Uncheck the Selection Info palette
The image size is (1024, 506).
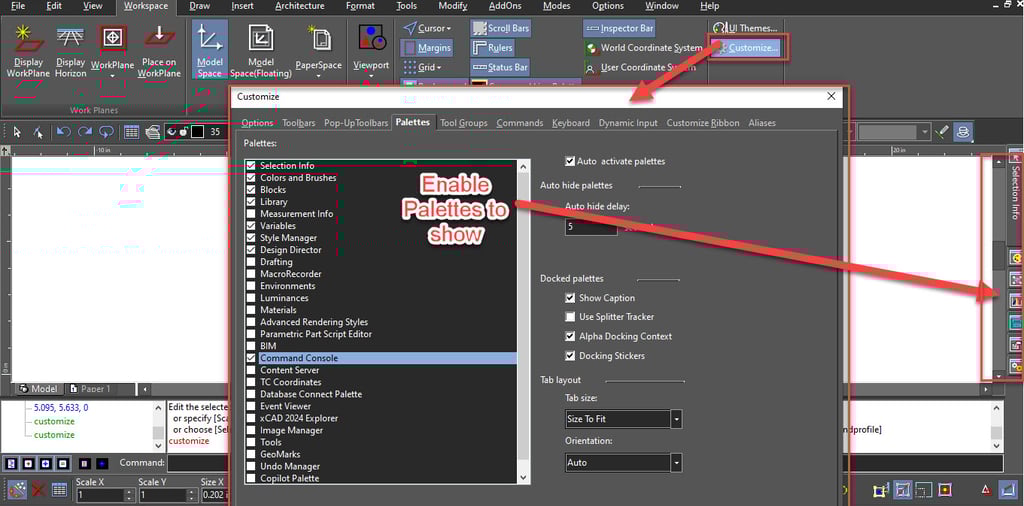251,166
